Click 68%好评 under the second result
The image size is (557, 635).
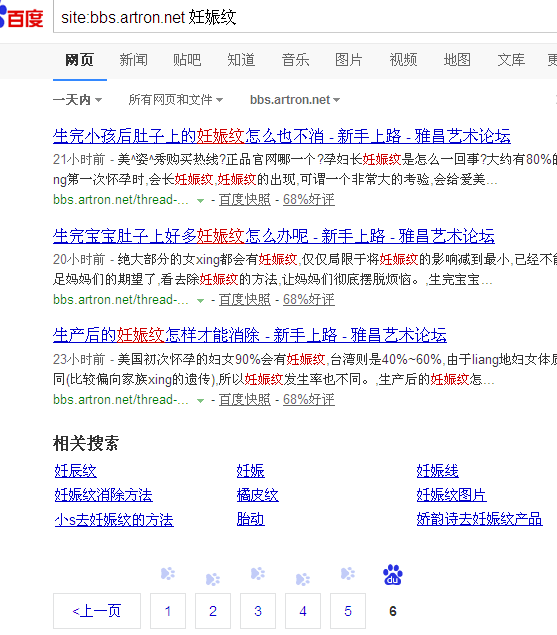click(309, 300)
